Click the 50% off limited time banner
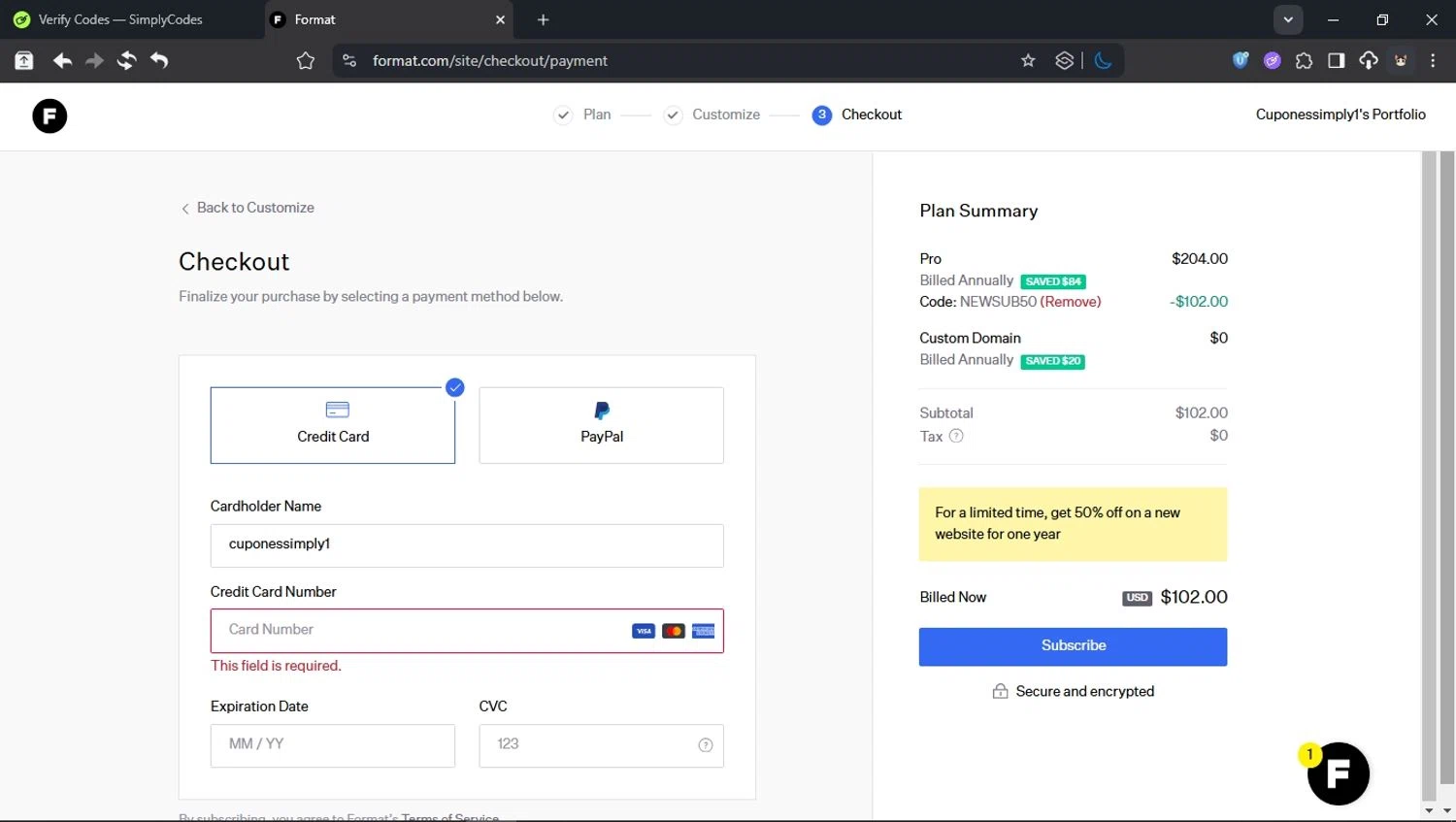Screen dimensions: 1456x822 click(1073, 524)
